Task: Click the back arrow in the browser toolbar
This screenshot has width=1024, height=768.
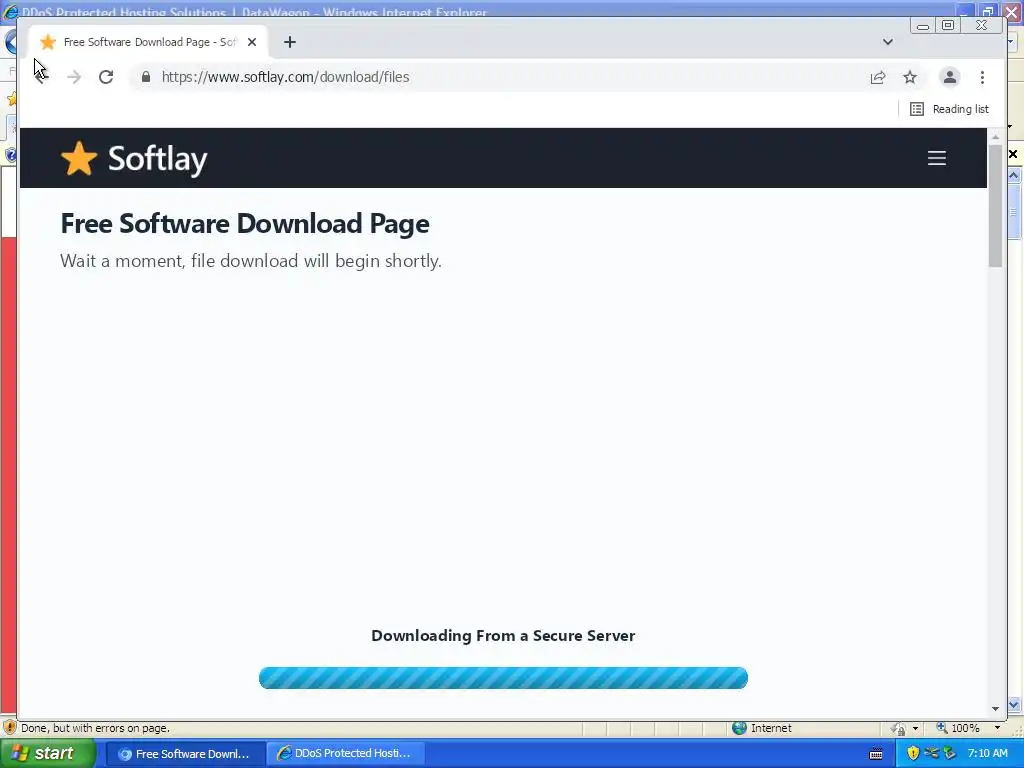Action: pyautogui.click(x=41, y=77)
